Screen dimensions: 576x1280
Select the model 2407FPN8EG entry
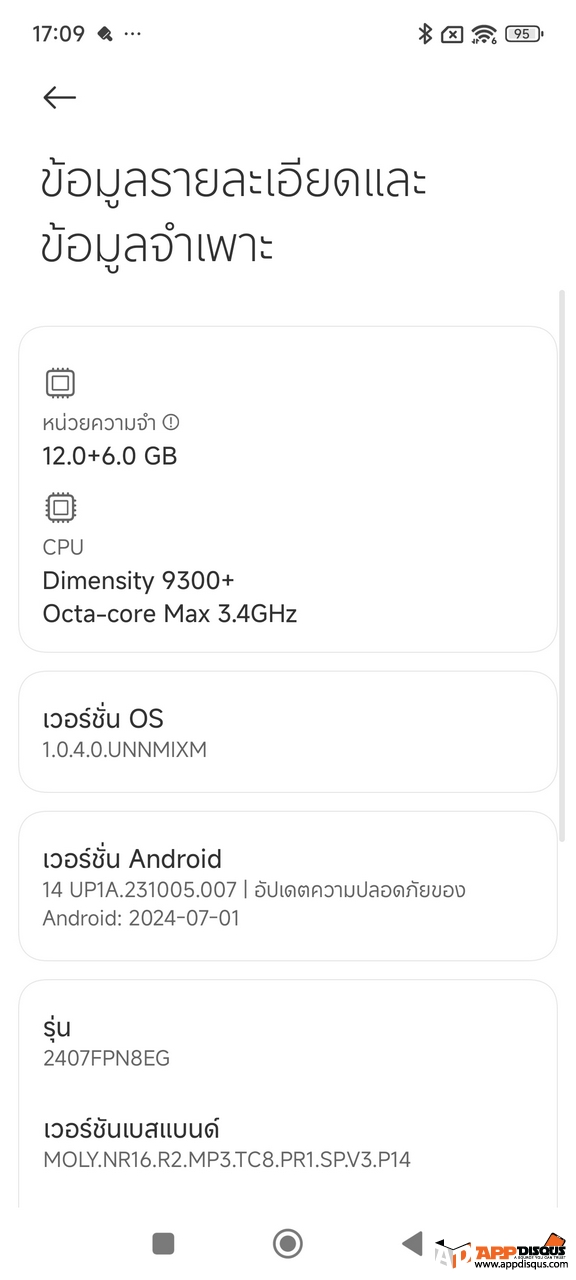pos(288,1041)
